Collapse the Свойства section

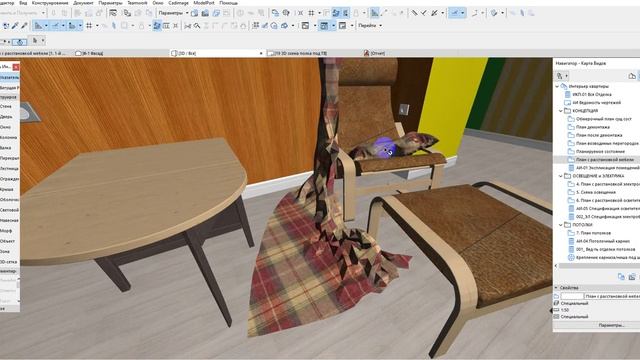[x=556, y=288]
